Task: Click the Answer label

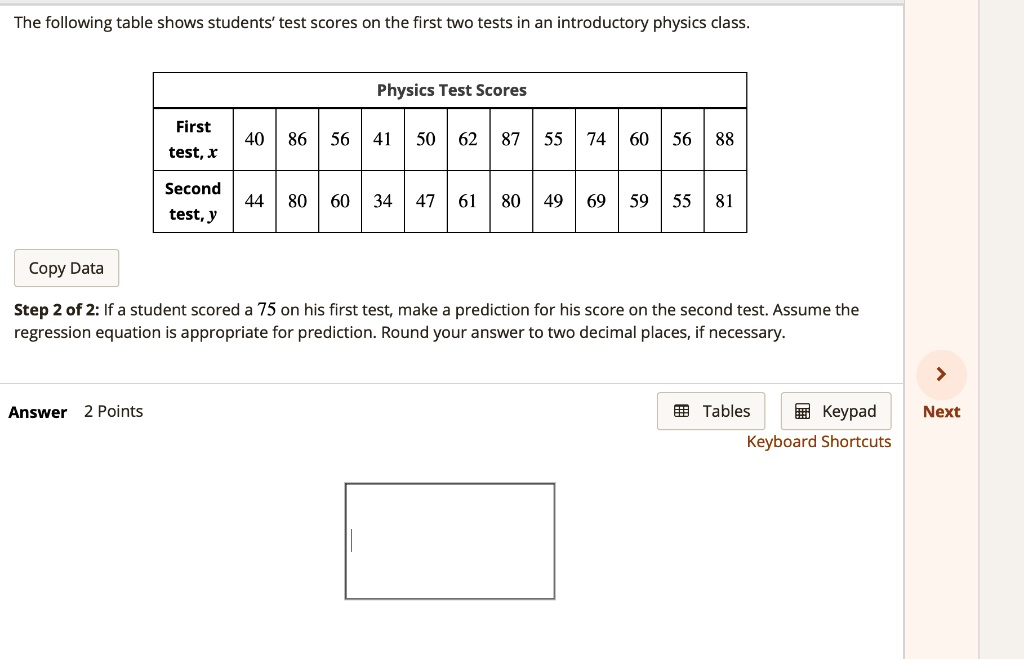Action: click(38, 411)
